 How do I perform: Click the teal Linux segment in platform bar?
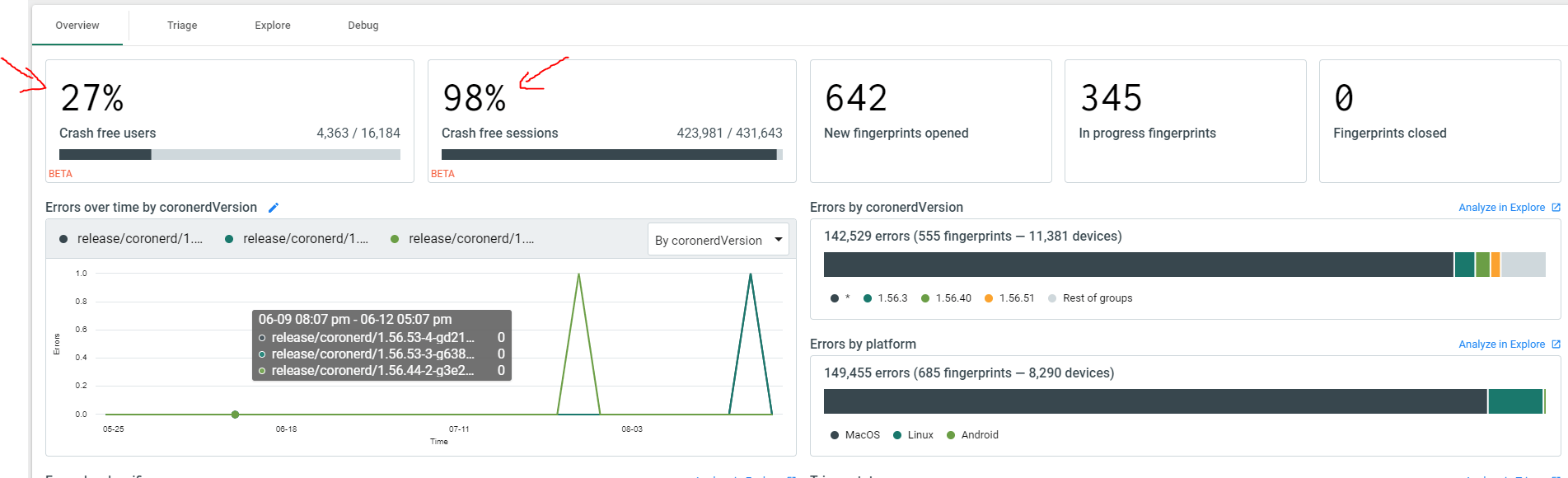tap(1514, 401)
